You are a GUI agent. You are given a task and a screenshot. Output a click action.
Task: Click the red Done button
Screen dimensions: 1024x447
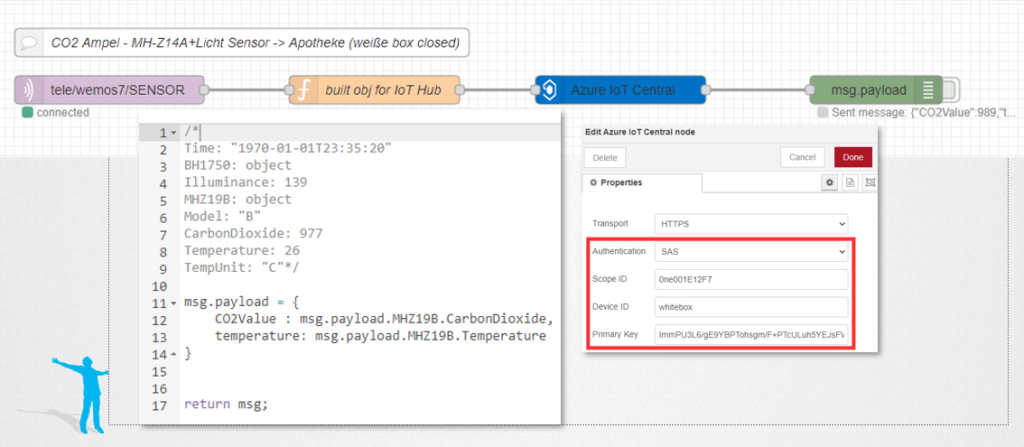852,157
